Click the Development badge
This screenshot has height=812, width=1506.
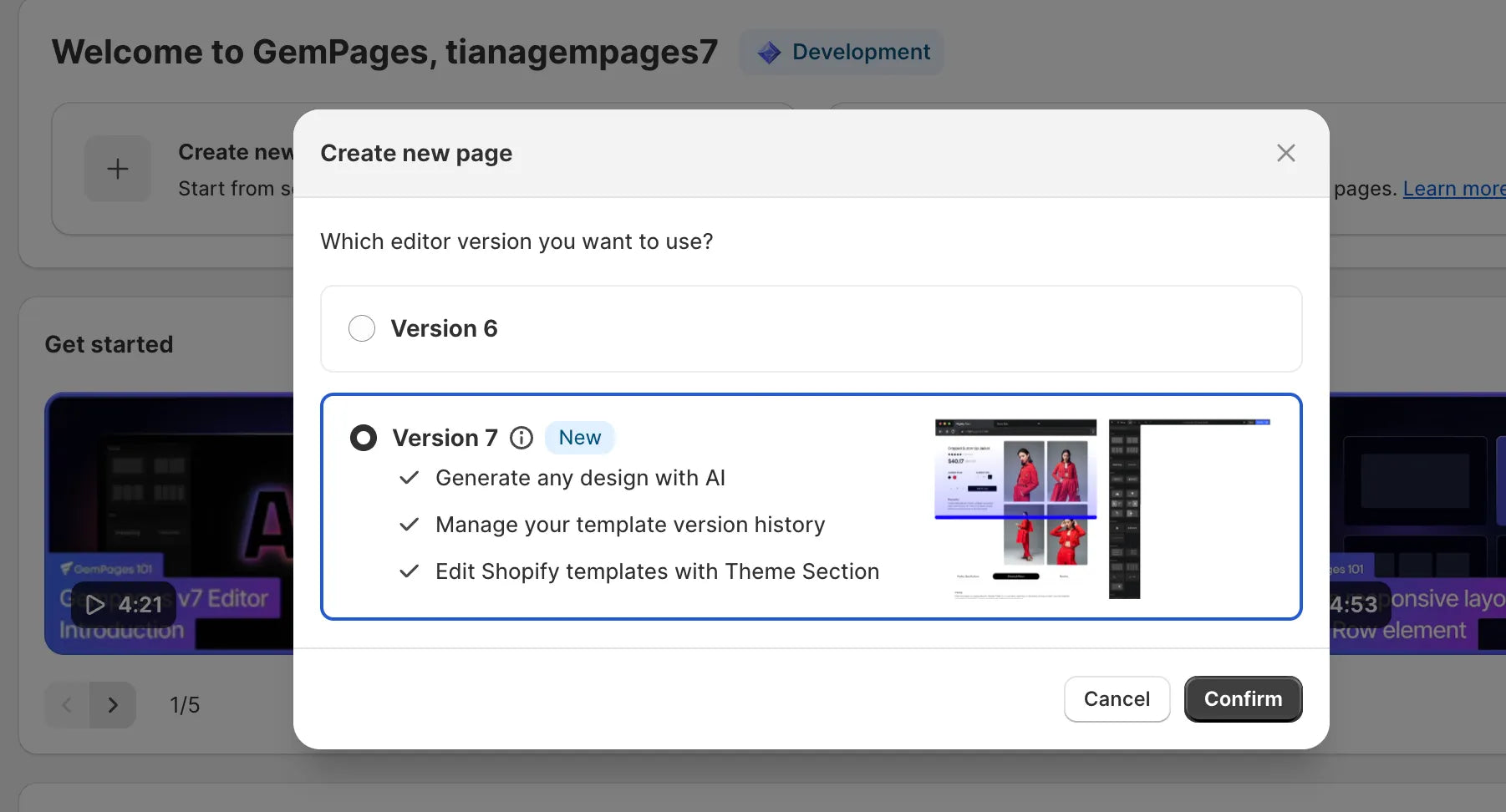842,52
